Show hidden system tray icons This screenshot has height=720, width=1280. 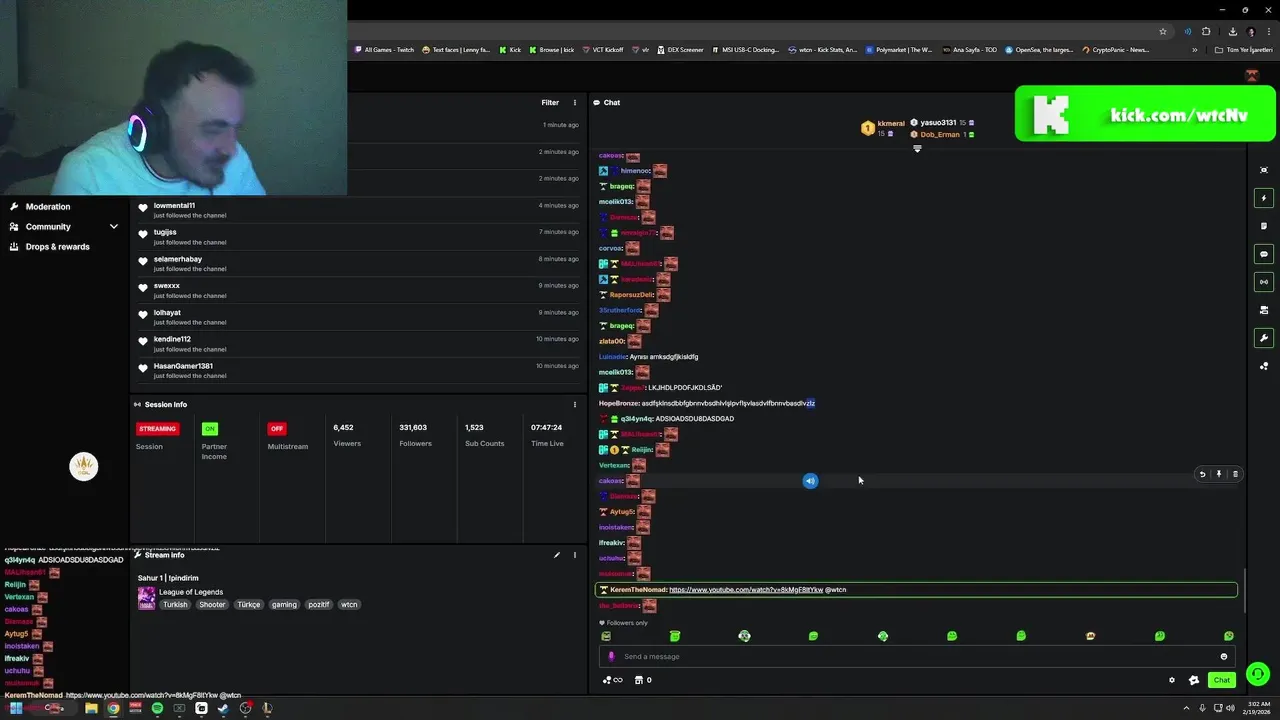(1188, 708)
